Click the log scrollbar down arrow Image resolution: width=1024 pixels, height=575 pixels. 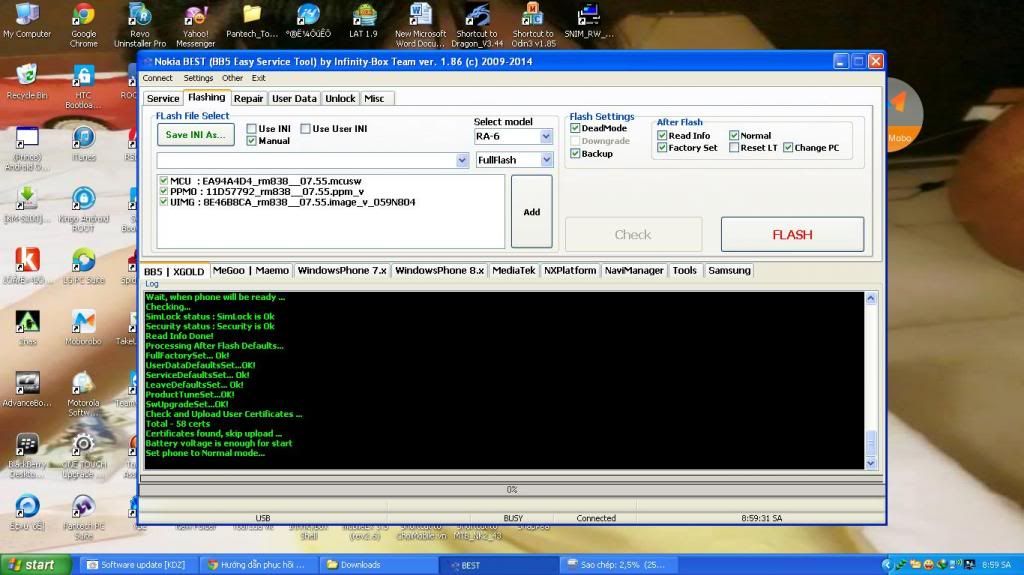tap(871, 463)
